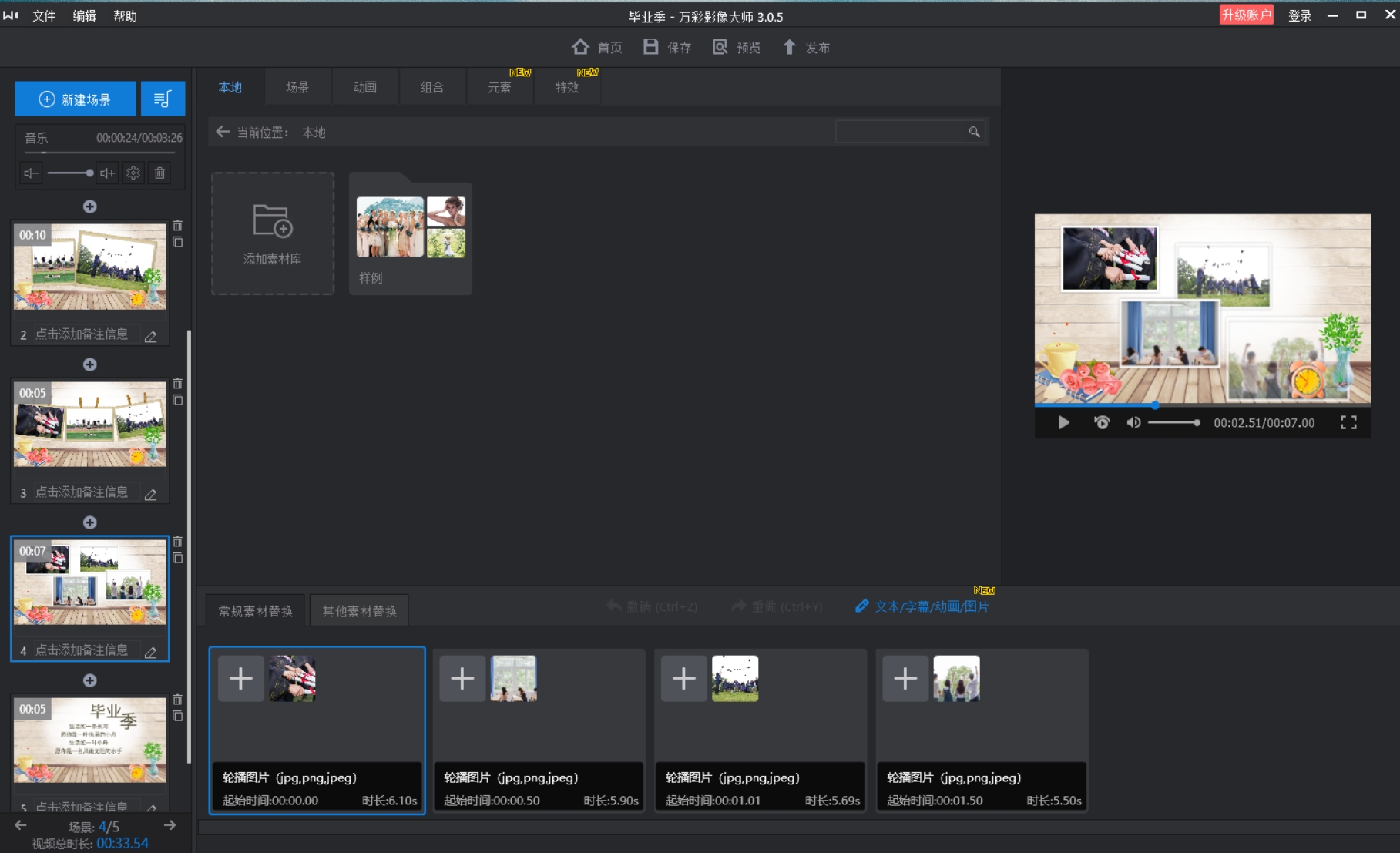Redo with 重做 (Ctrl+Y)
This screenshot has height=853, width=1400.
pos(777,606)
